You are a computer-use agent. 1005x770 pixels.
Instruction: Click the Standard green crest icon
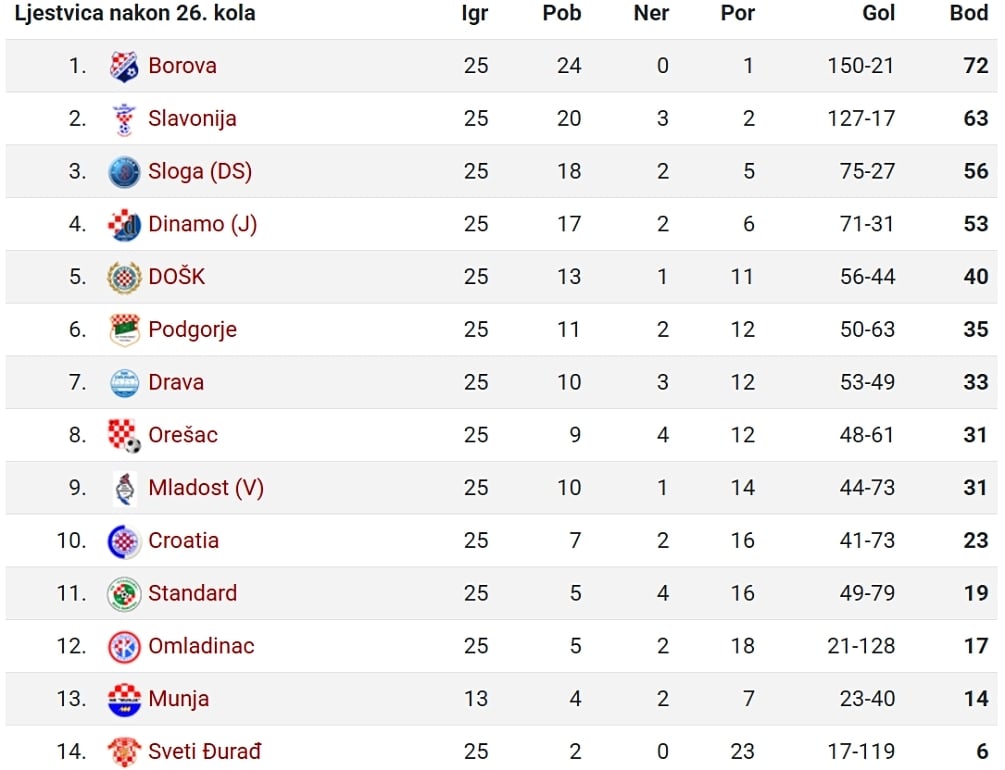click(x=124, y=594)
